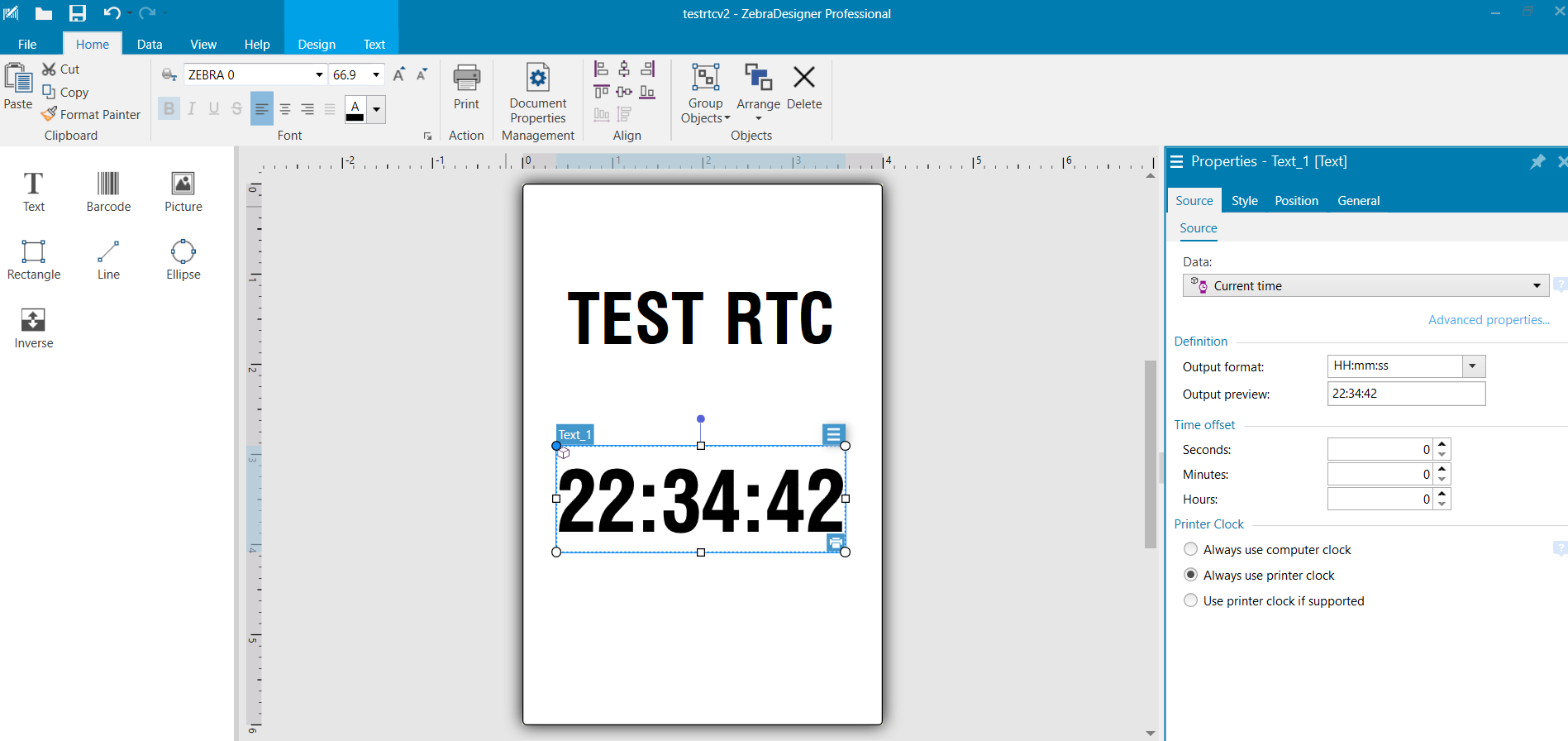Toggle bold formatting

169,108
